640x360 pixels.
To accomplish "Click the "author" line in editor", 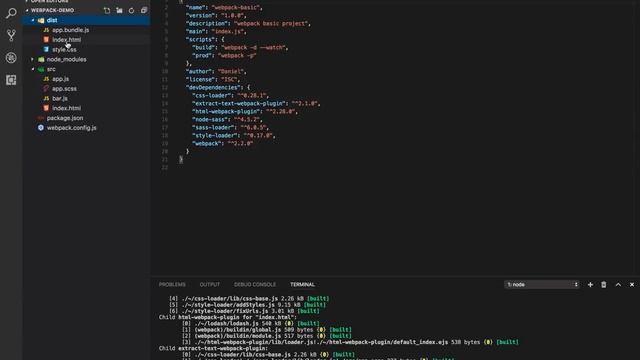I will point(216,71).
